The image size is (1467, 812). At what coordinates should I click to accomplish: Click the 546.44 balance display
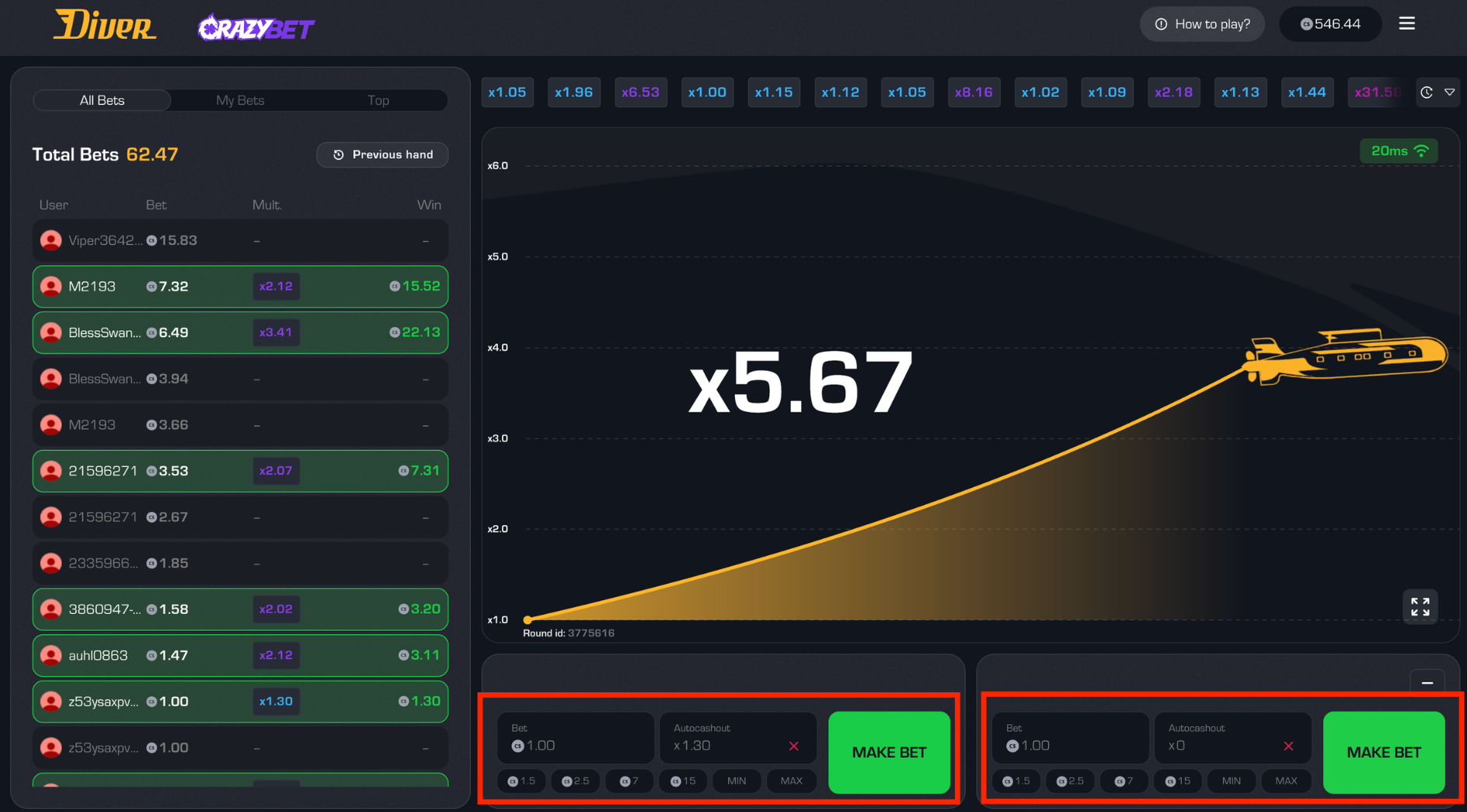(1330, 24)
